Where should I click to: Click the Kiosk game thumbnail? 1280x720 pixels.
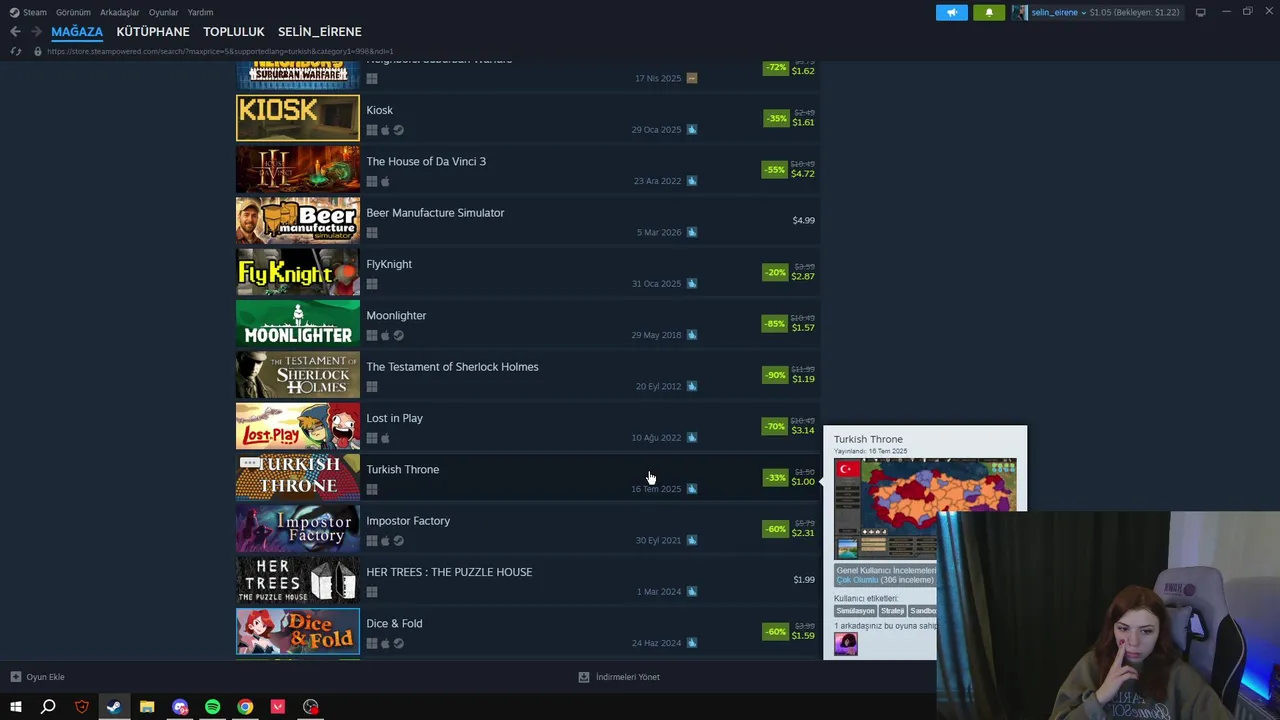click(x=298, y=118)
